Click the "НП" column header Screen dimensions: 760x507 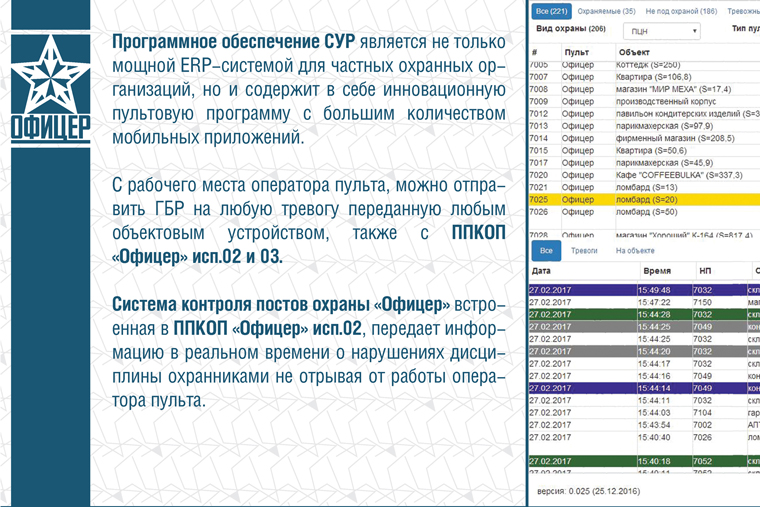pyautogui.click(x=705, y=271)
